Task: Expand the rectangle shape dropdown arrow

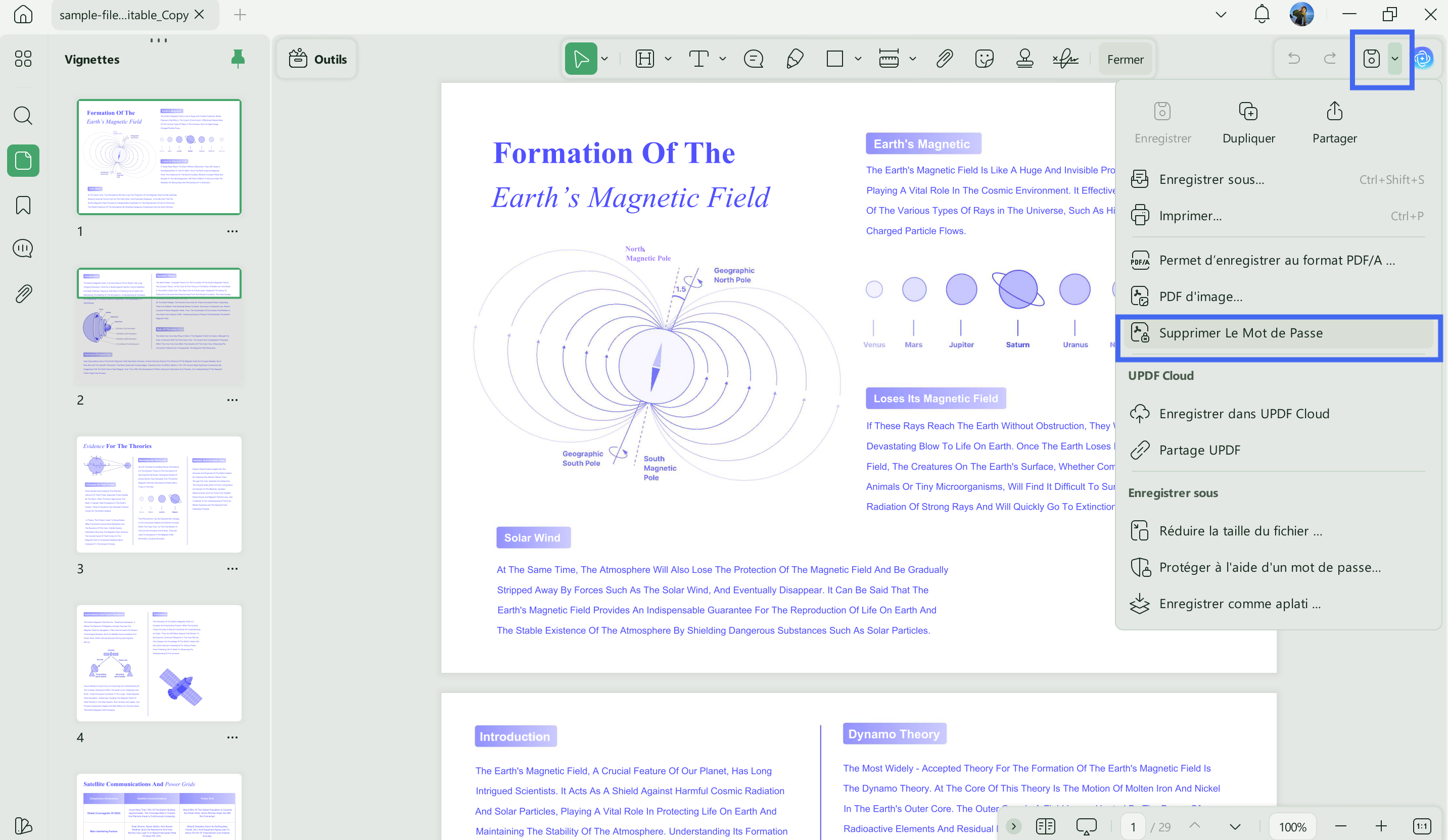Action: click(858, 59)
